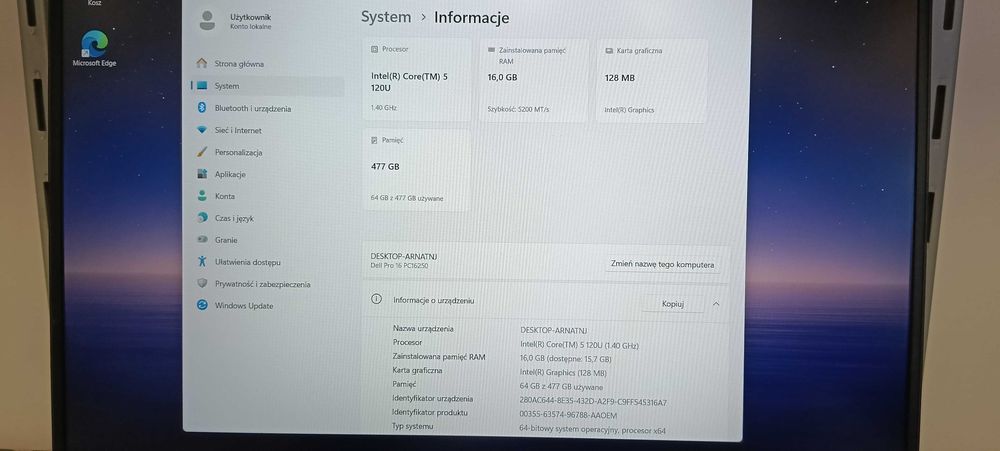1000x451 pixels.
Task: Open Aplikacje settings
Action: click(230, 174)
